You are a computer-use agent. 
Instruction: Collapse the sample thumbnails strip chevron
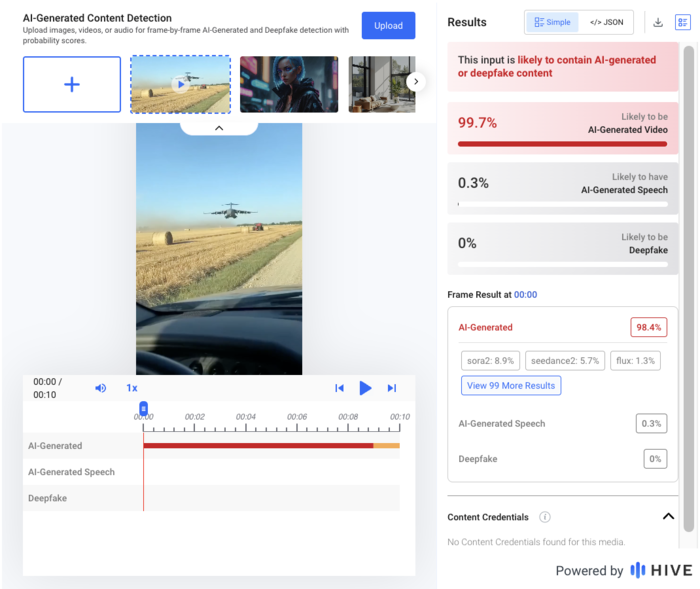click(x=219, y=128)
